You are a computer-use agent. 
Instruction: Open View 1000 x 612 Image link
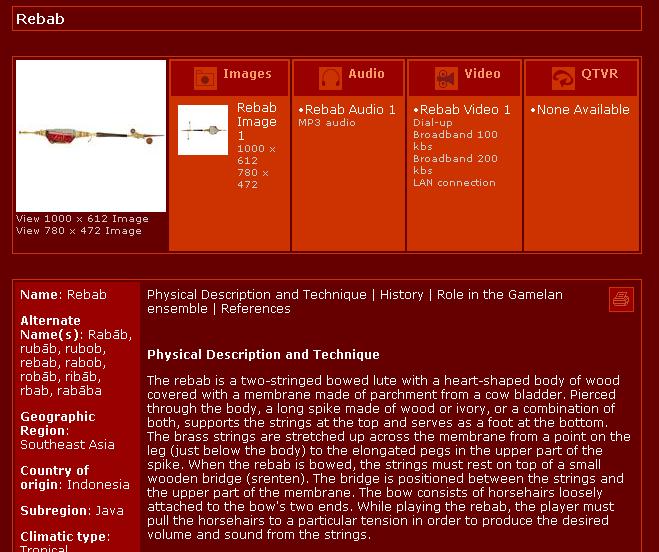pyautogui.click(x=82, y=219)
